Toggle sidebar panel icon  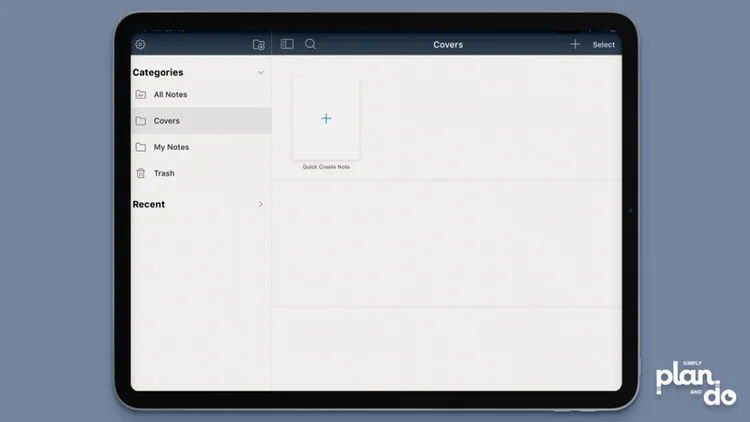287,44
